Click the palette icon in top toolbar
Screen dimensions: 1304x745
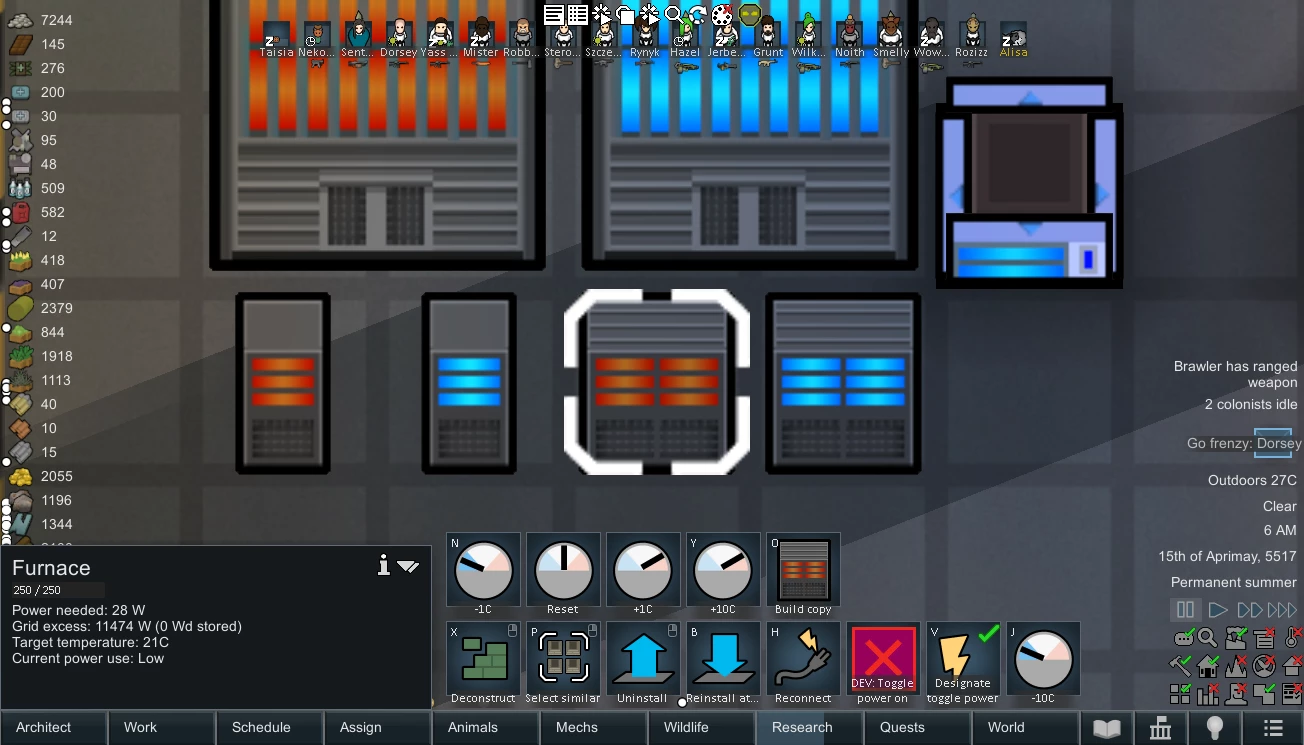point(723,14)
